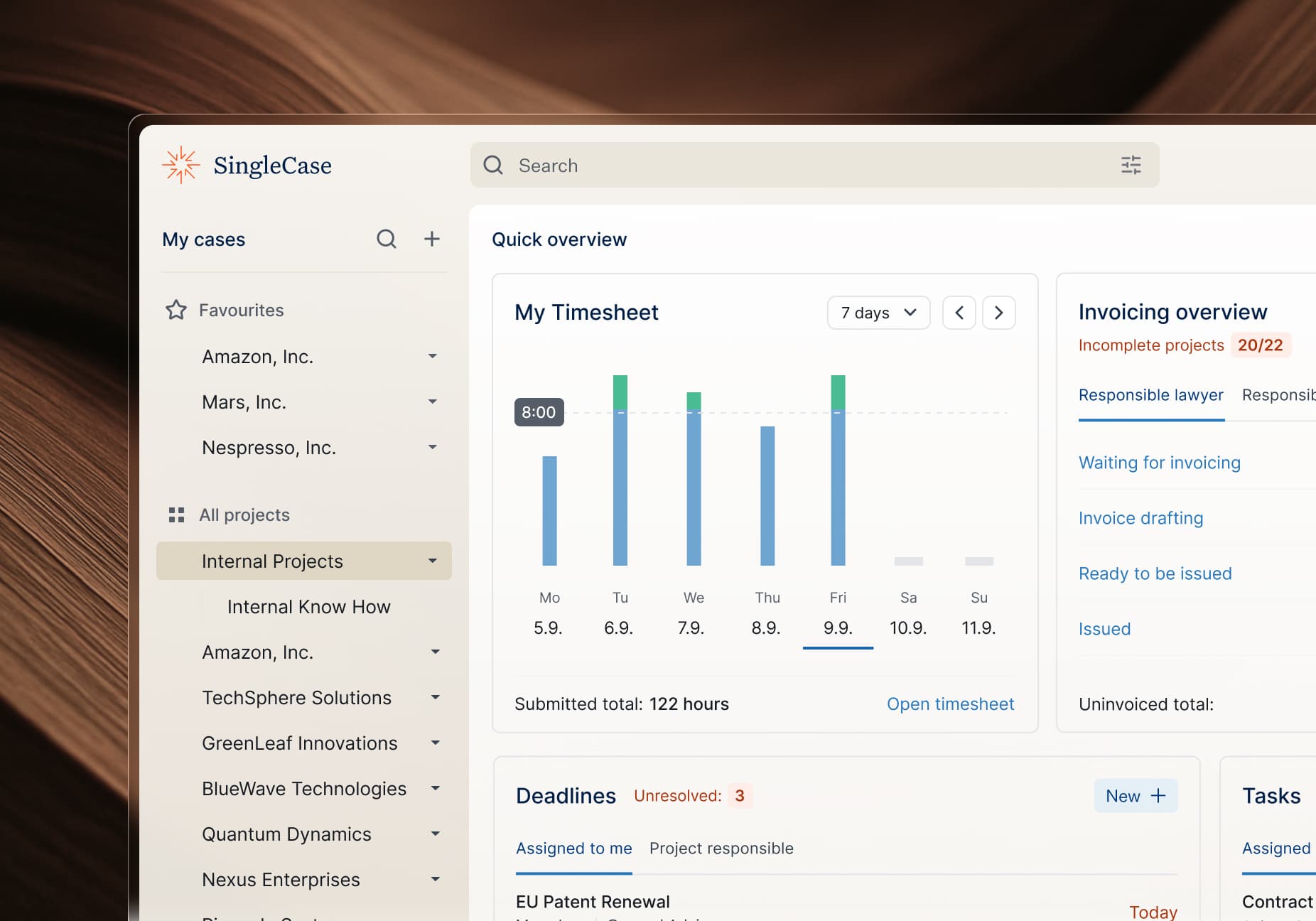The width and height of the screenshot is (1316, 921).
Task: Click the Favourites star icon
Action: pyautogui.click(x=176, y=309)
